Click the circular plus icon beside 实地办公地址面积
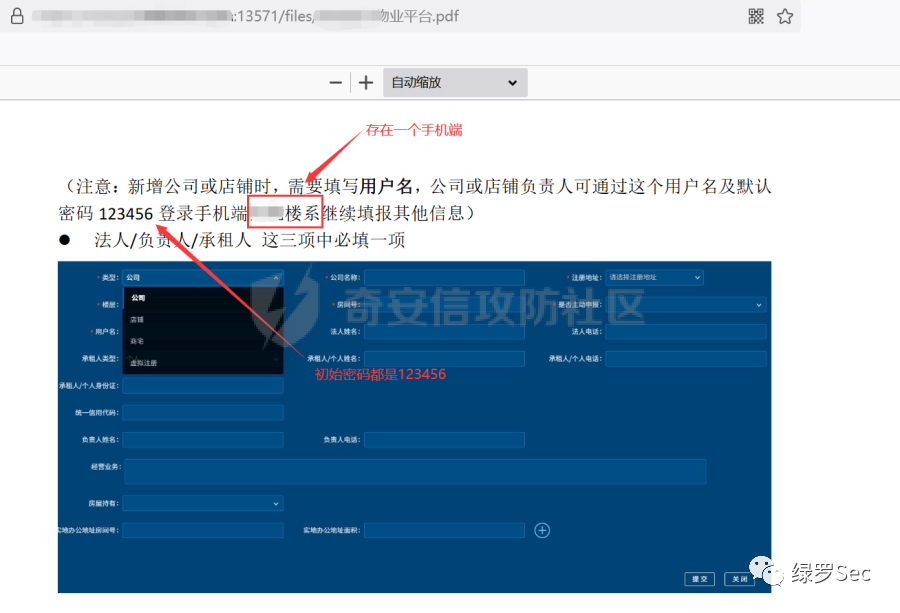Image resolution: width=900 pixels, height=613 pixels. (542, 530)
